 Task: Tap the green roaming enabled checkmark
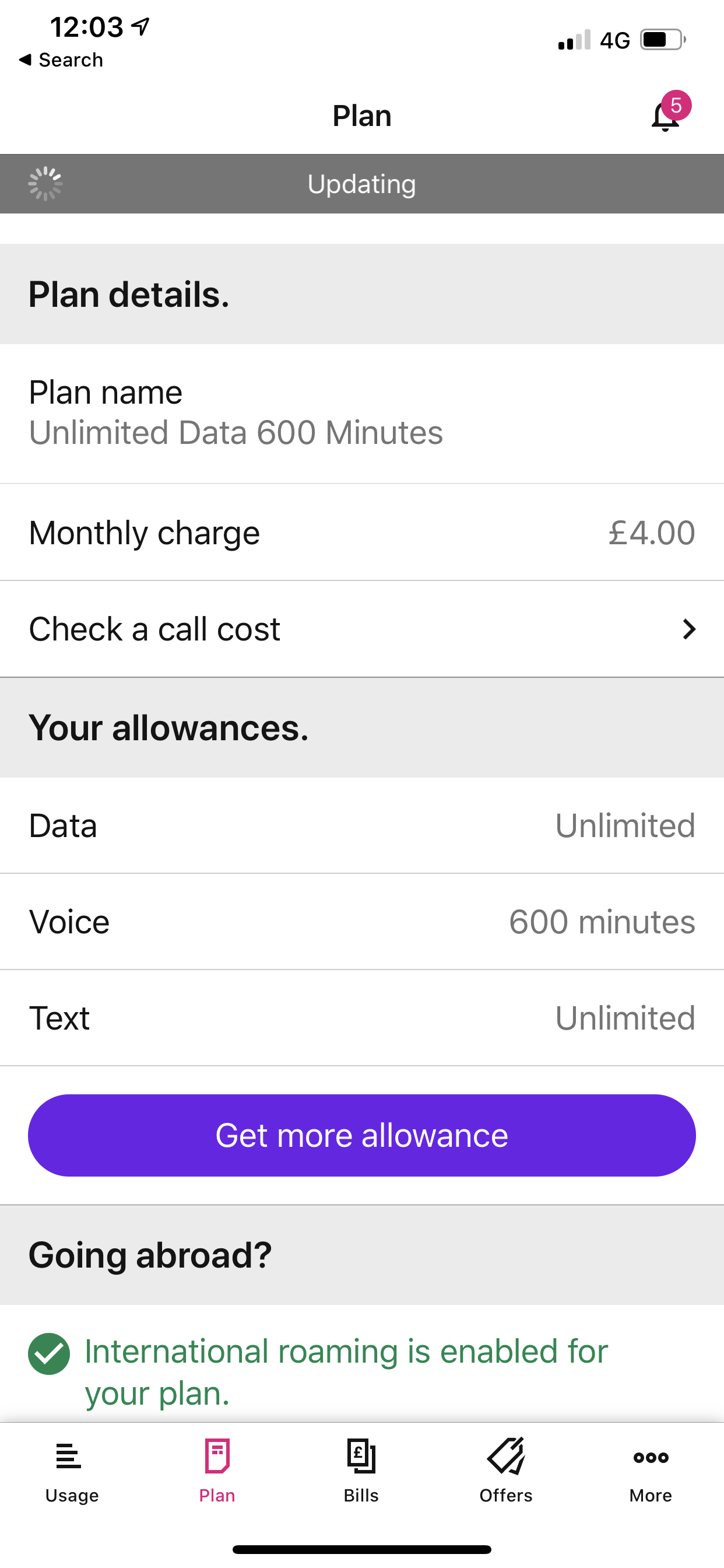click(48, 1354)
